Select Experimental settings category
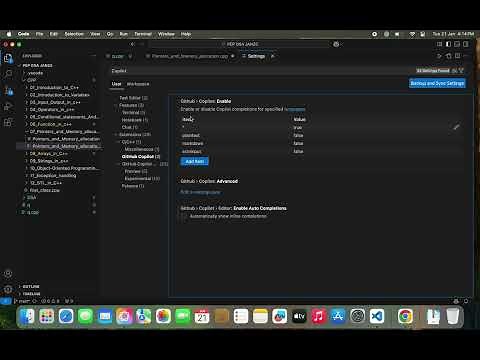 click(142, 179)
